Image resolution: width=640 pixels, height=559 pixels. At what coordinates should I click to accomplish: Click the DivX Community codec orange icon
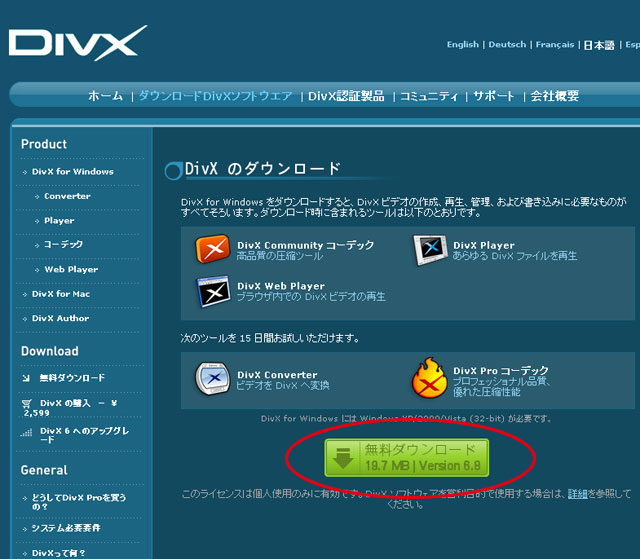212,248
